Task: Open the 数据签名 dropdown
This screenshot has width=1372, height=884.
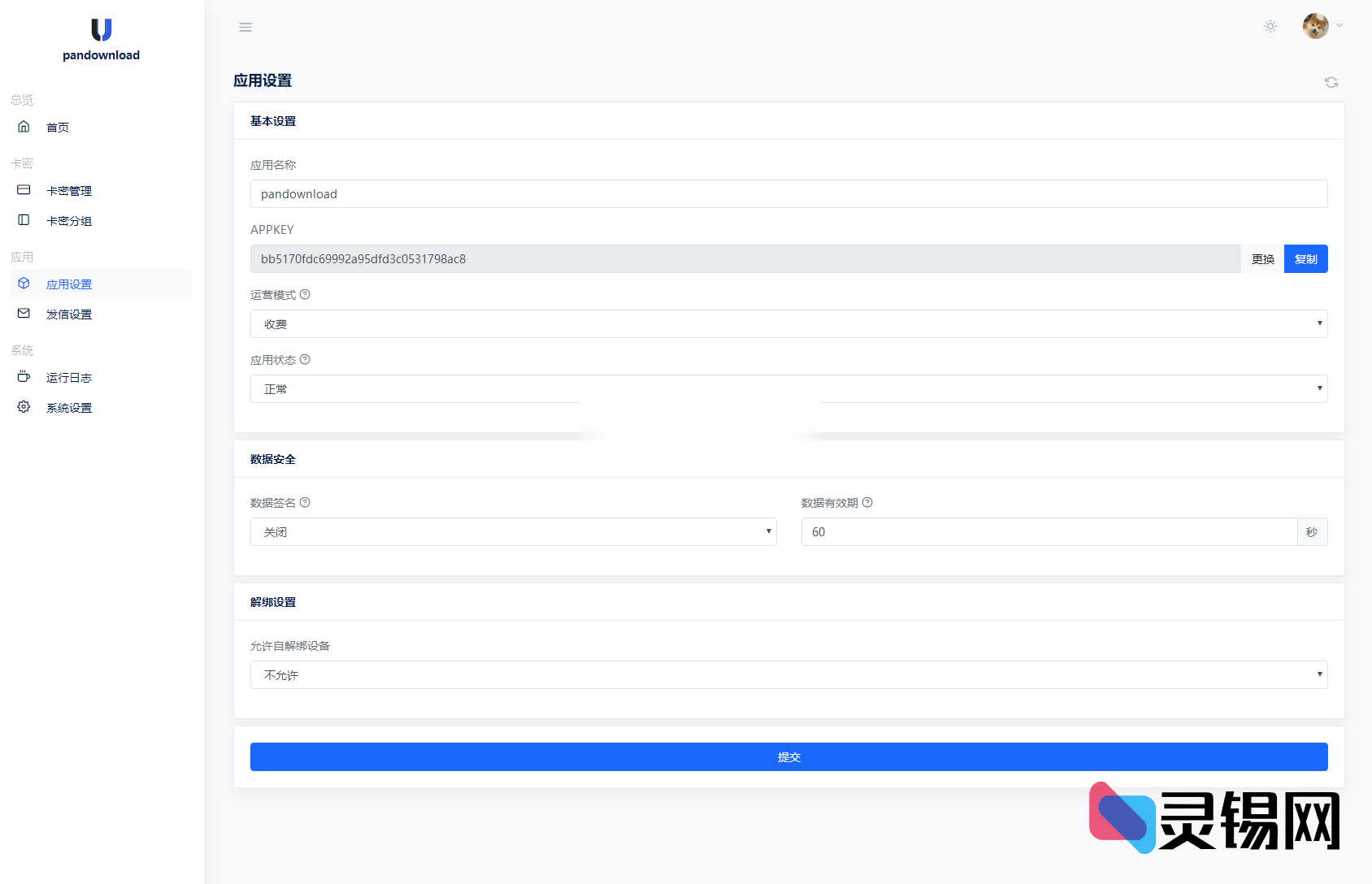Action: coord(513,532)
